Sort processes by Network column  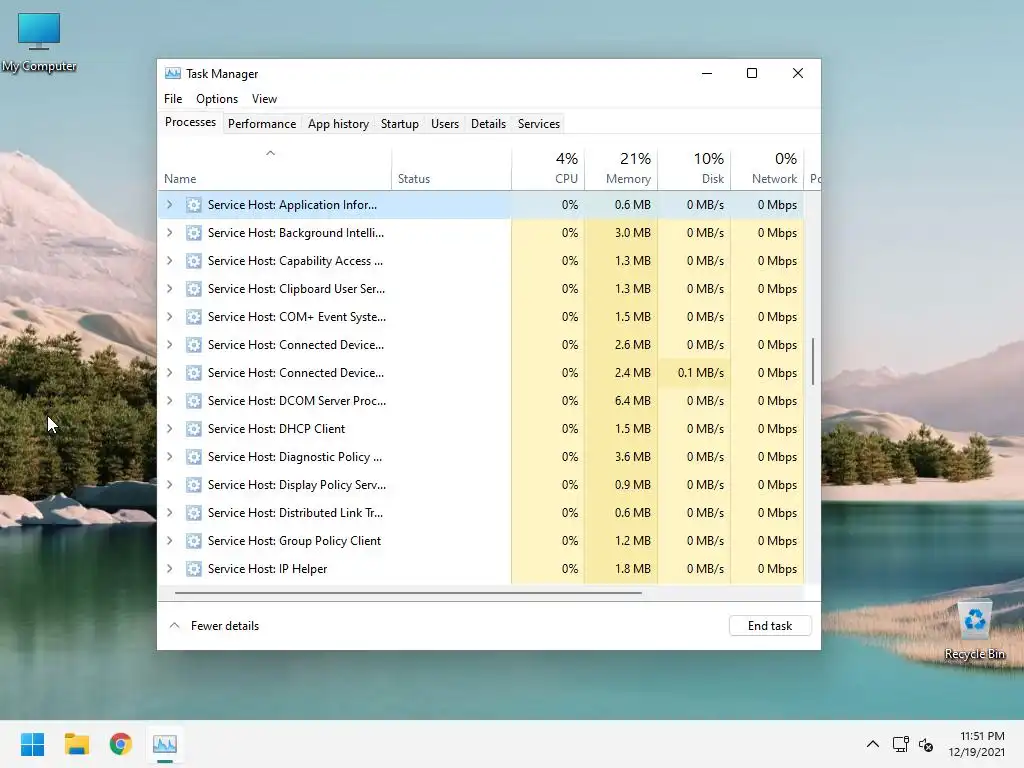coord(767,168)
